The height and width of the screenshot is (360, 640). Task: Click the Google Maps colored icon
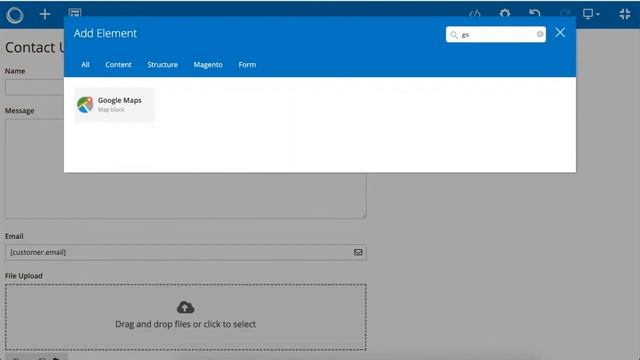tap(85, 104)
